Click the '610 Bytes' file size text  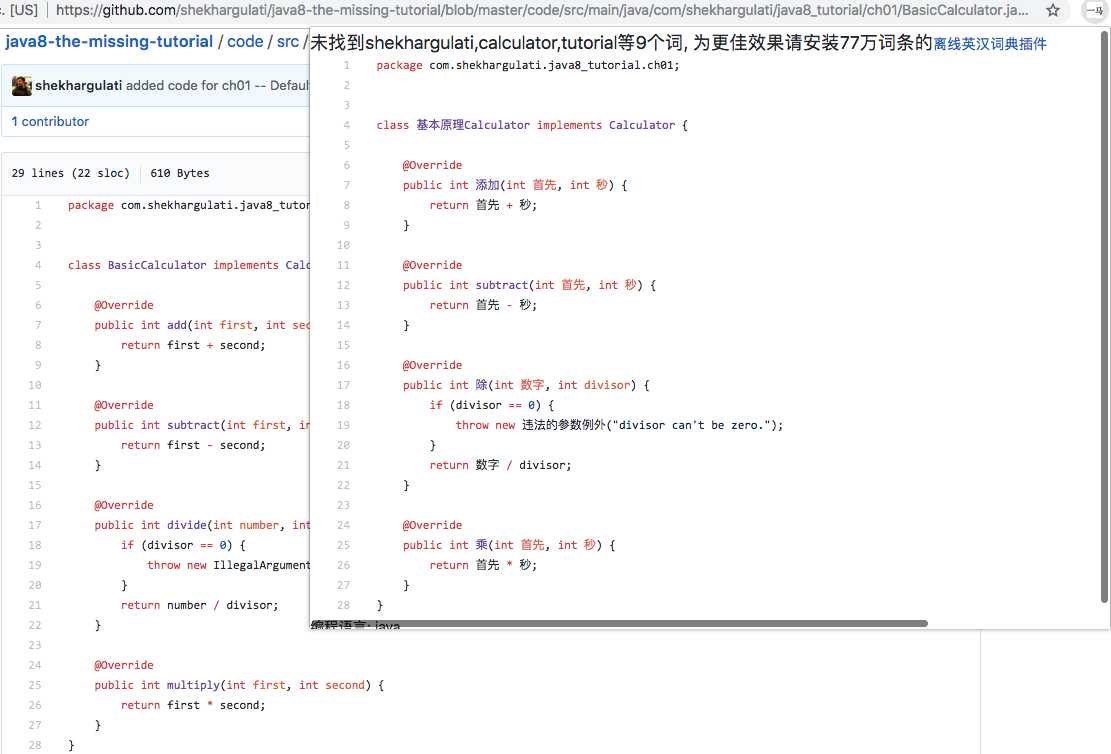(x=180, y=173)
